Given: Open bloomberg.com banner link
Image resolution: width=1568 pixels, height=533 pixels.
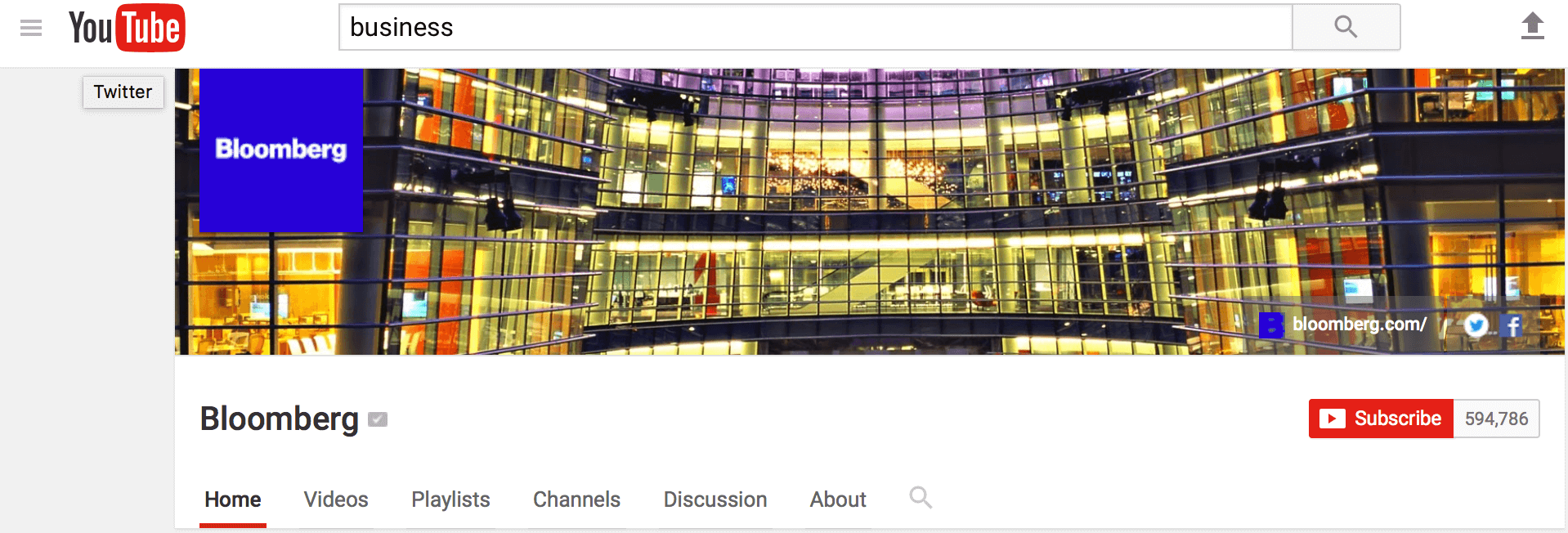Looking at the screenshot, I should (x=1343, y=325).
